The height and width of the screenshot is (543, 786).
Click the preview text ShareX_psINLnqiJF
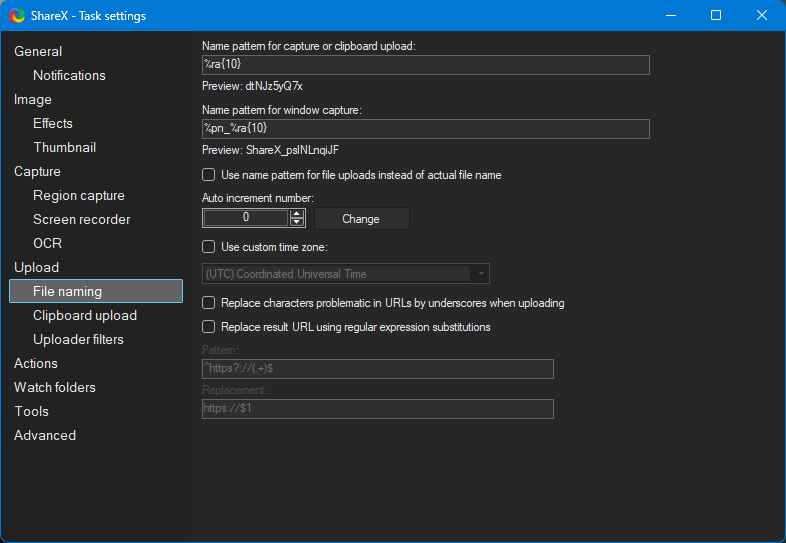292,150
